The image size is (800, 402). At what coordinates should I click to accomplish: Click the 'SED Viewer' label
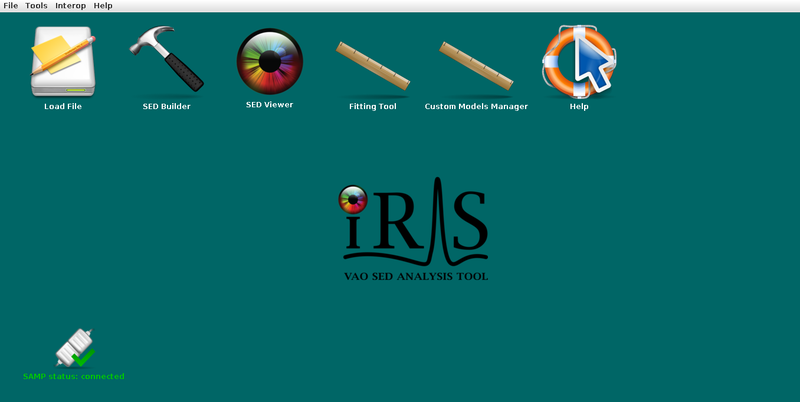coord(269,105)
